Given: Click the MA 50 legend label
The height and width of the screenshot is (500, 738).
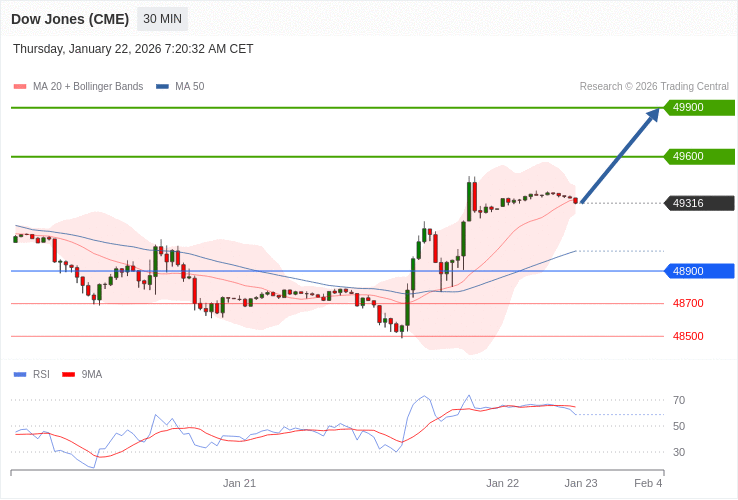Looking at the screenshot, I should pyautogui.click(x=190, y=87).
